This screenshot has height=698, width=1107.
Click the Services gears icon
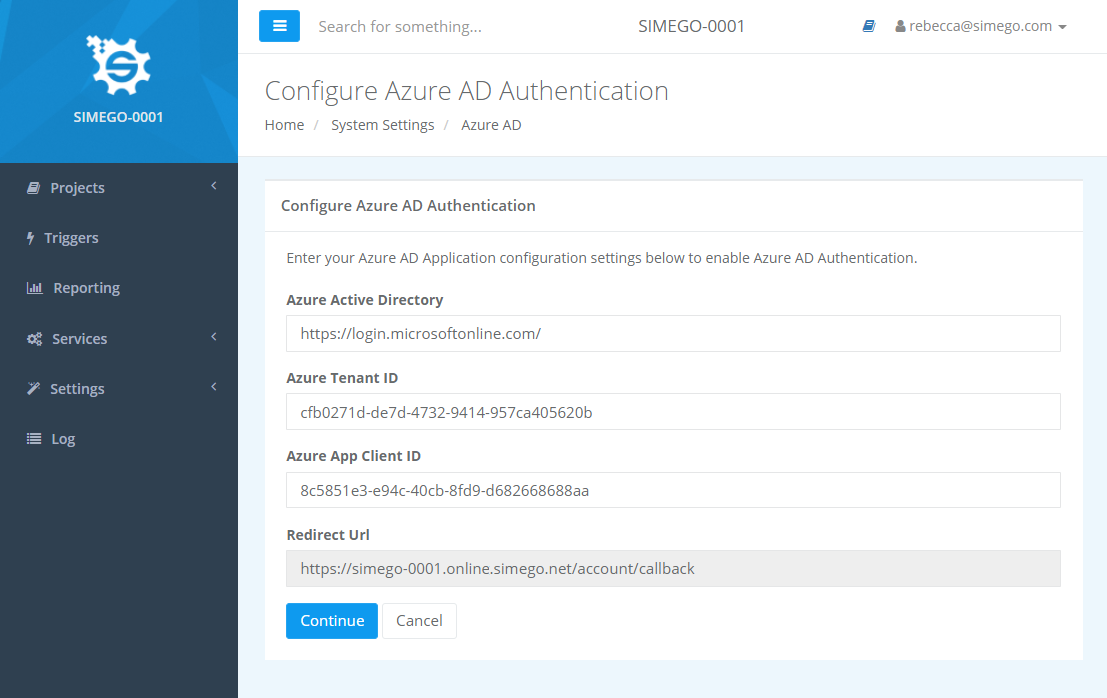35,339
